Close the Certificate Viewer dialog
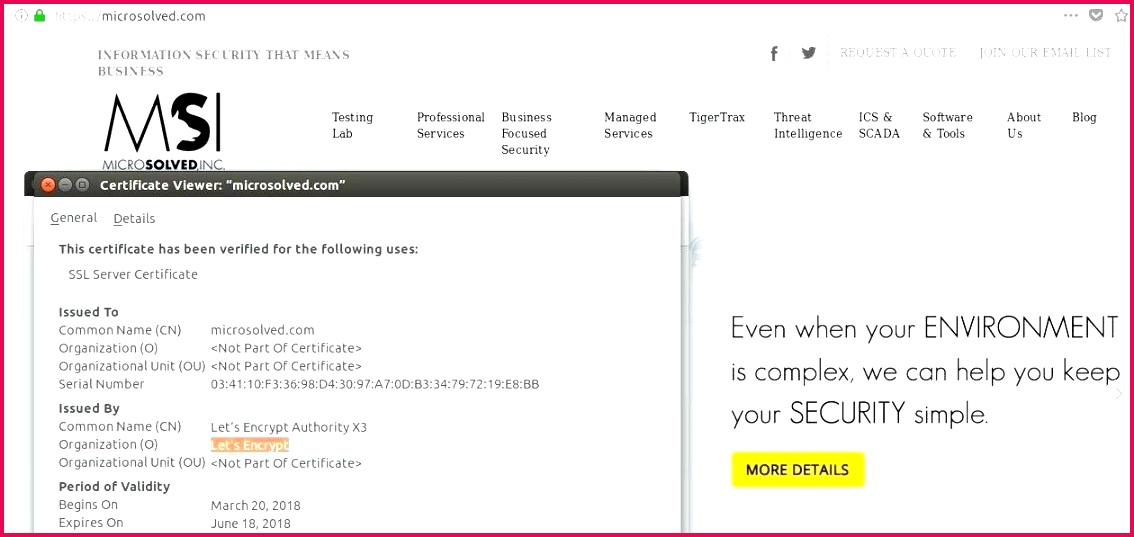This screenshot has height=537, width=1134. pyautogui.click(x=48, y=185)
